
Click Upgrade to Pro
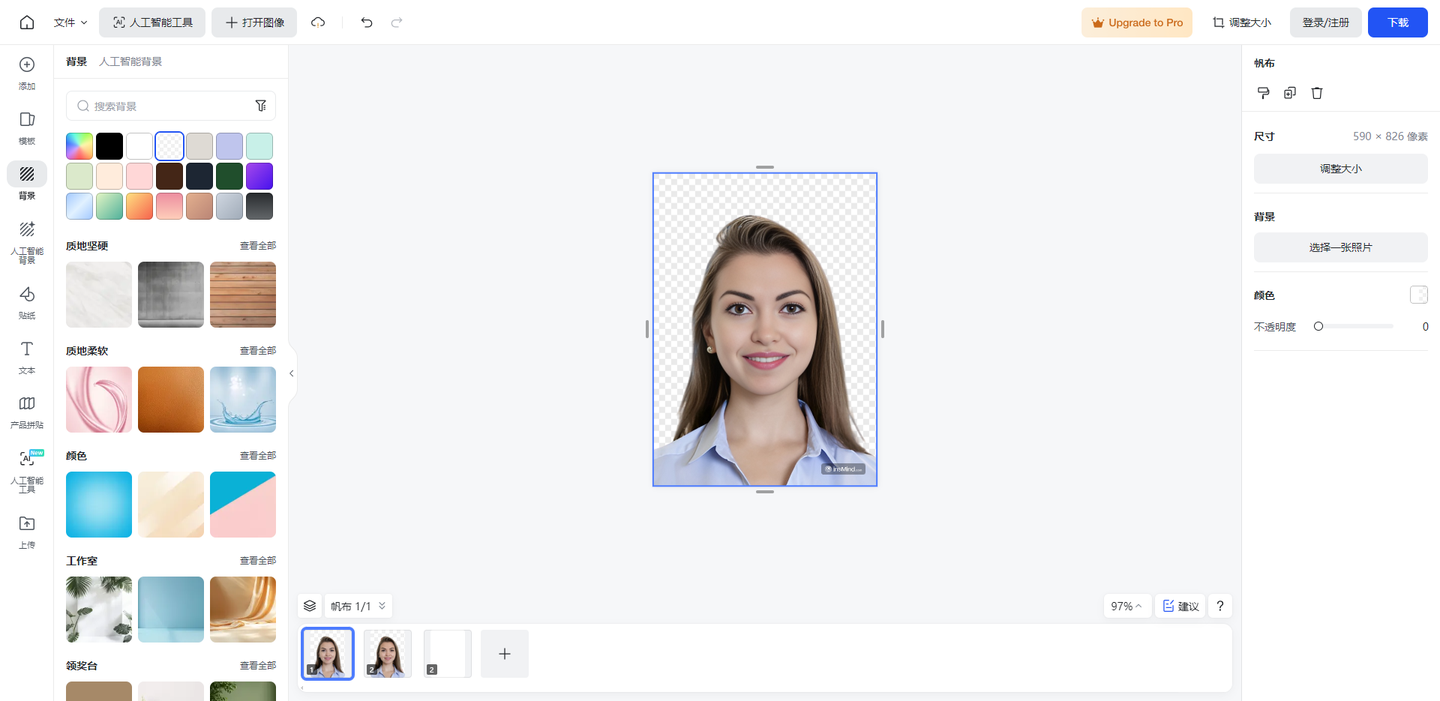(x=1137, y=22)
